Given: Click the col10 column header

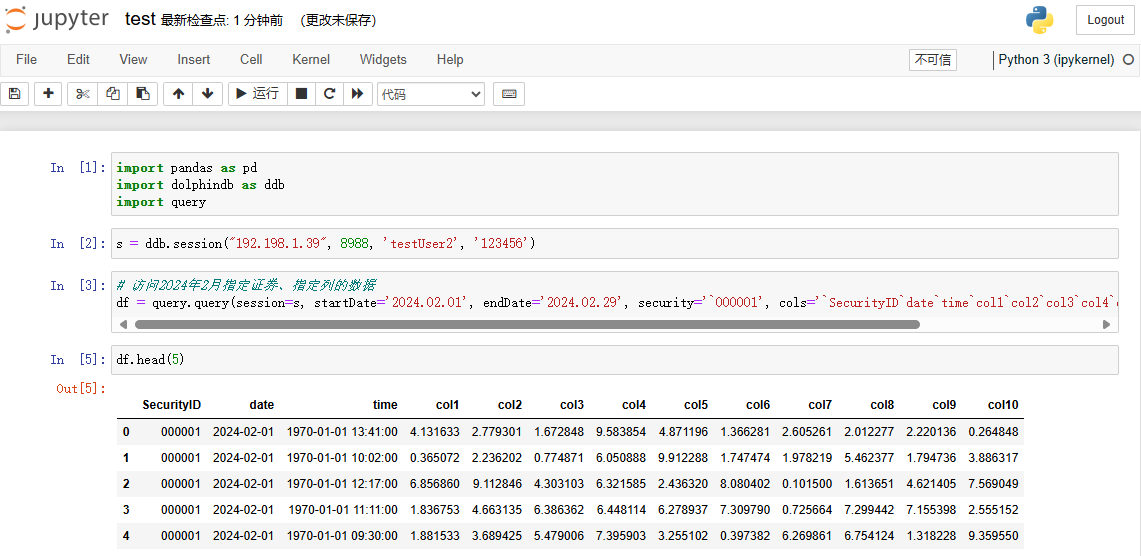Looking at the screenshot, I should pos(1003,405).
